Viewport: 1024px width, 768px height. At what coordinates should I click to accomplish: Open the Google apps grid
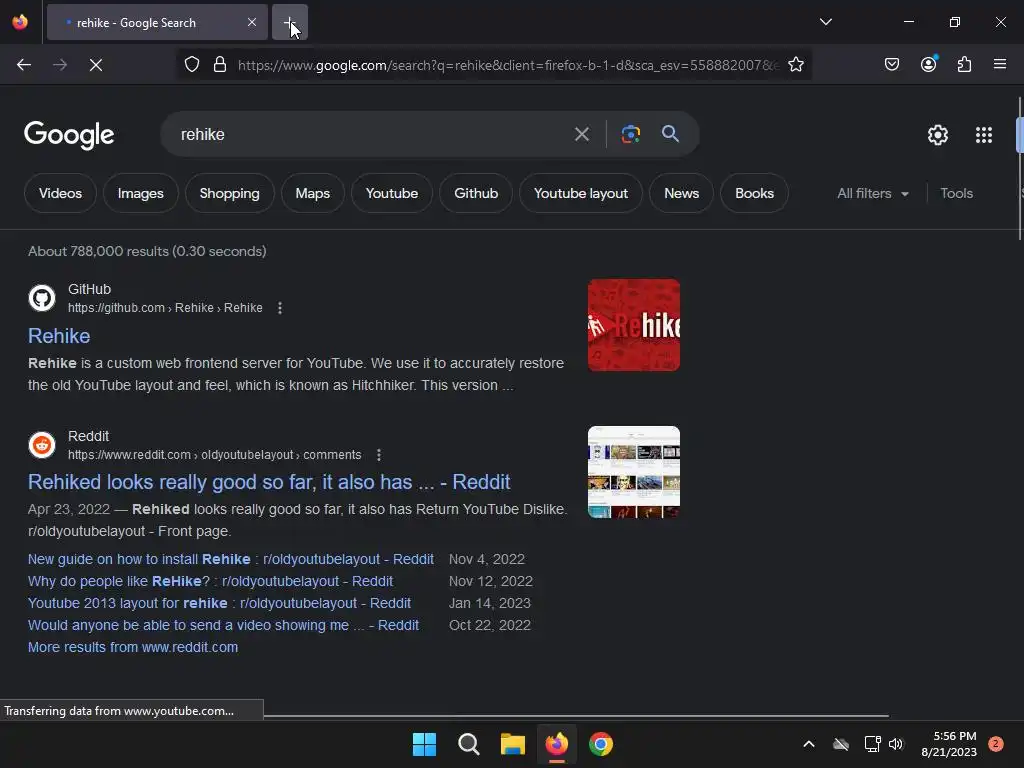984,135
